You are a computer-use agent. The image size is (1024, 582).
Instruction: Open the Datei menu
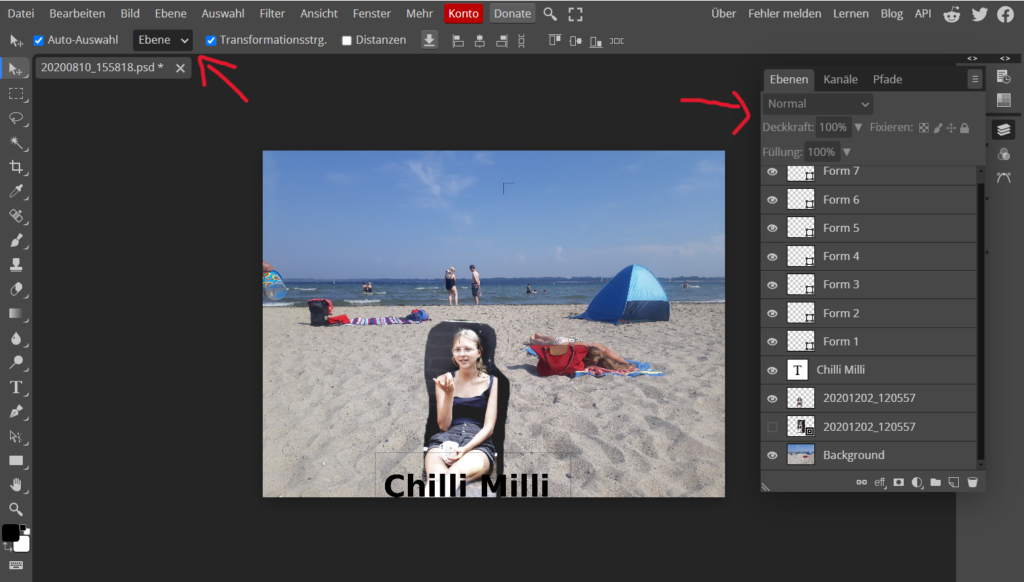tap(21, 13)
